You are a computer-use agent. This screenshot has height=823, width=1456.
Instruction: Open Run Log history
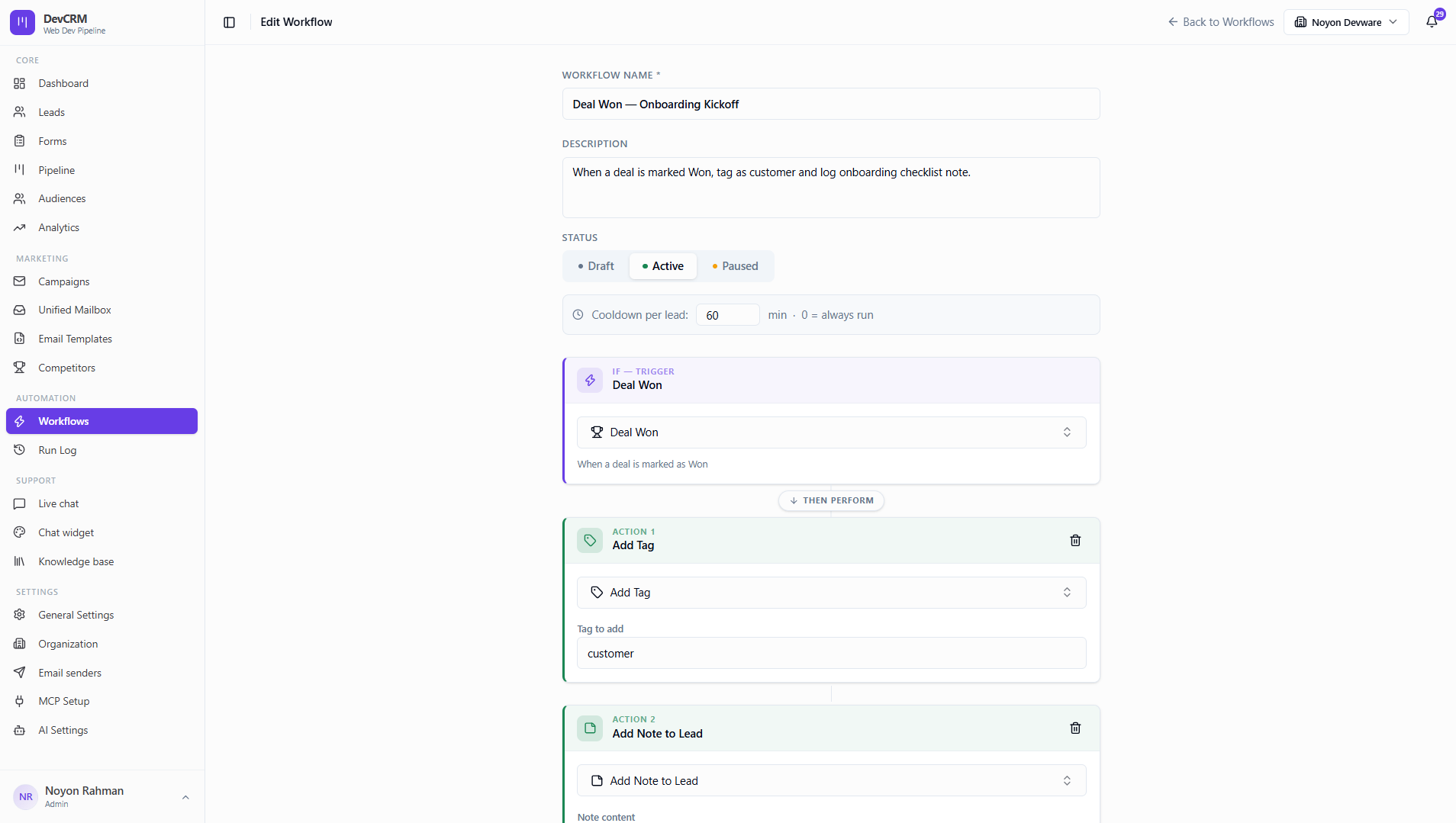[x=101, y=450]
